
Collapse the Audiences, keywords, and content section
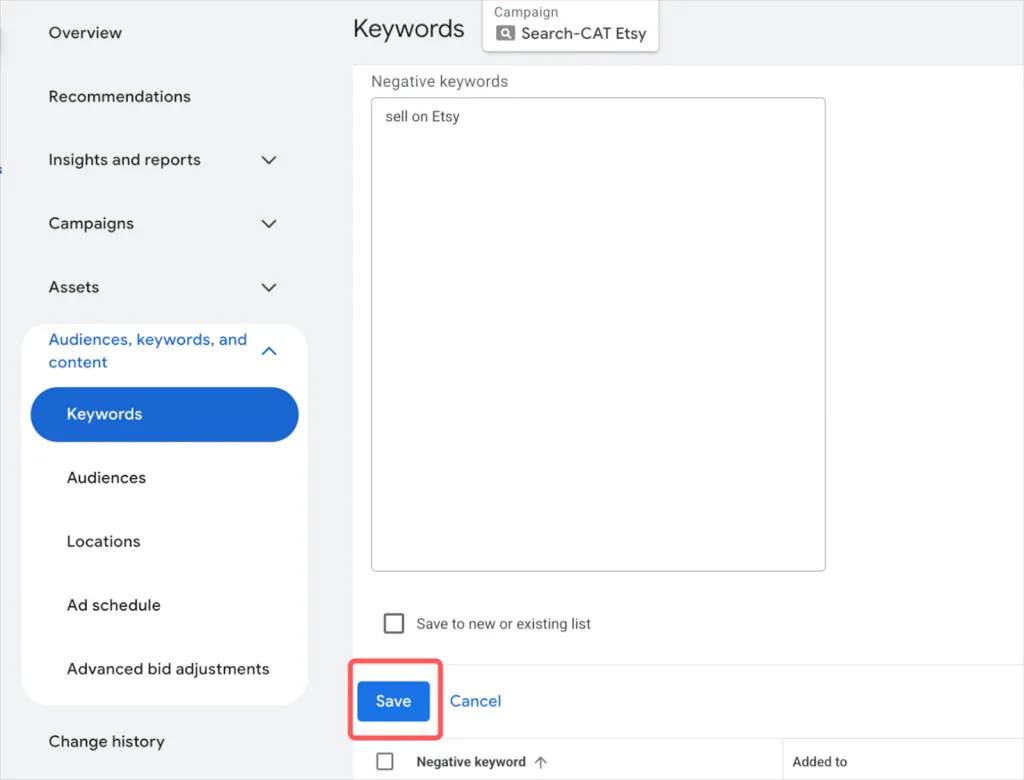pos(268,351)
